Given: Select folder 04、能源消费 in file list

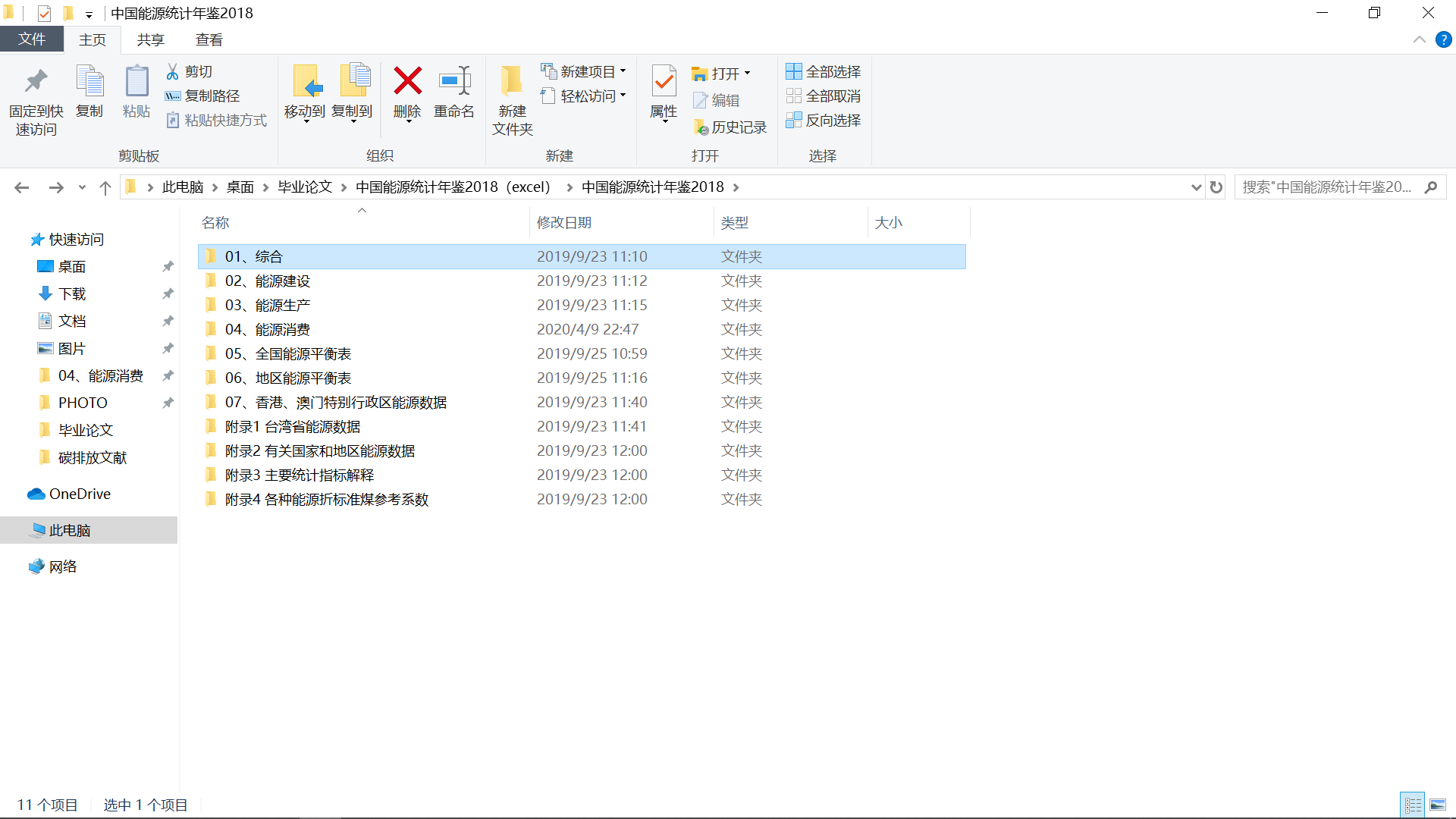Looking at the screenshot, I should point(267,330).
